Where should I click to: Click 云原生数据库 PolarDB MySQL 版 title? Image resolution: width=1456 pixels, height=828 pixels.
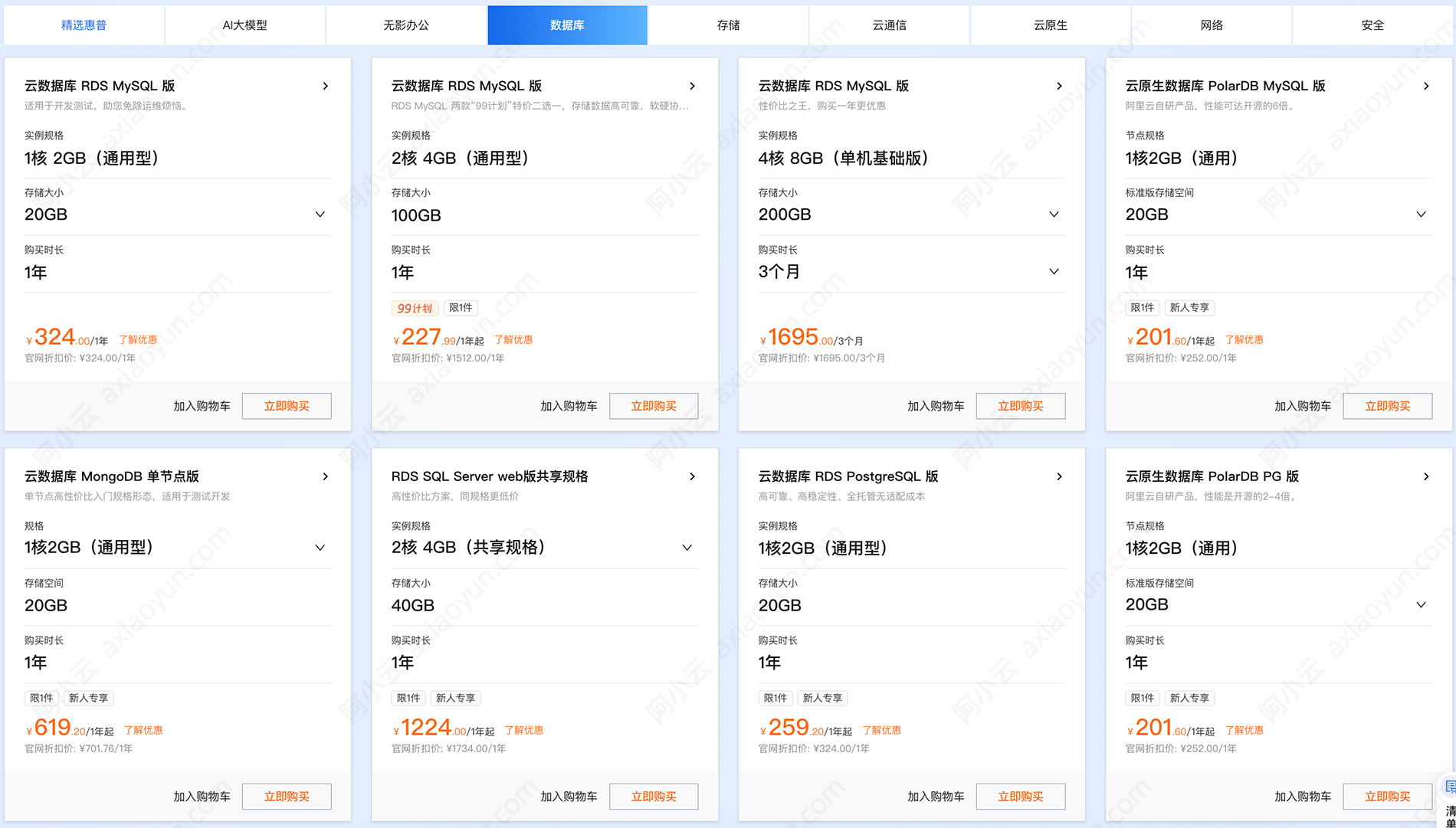[x=1225, y=86]
